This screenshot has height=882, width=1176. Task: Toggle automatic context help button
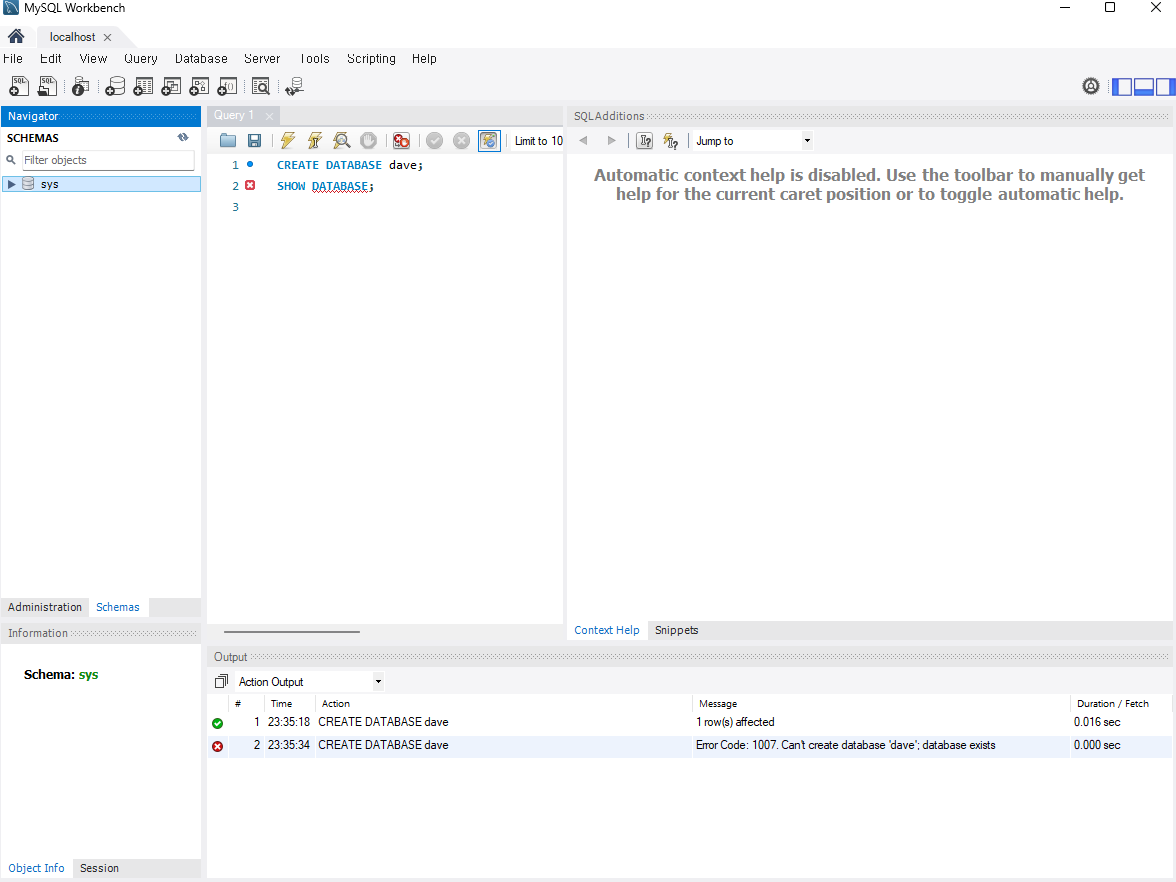(x=671, y=141)
